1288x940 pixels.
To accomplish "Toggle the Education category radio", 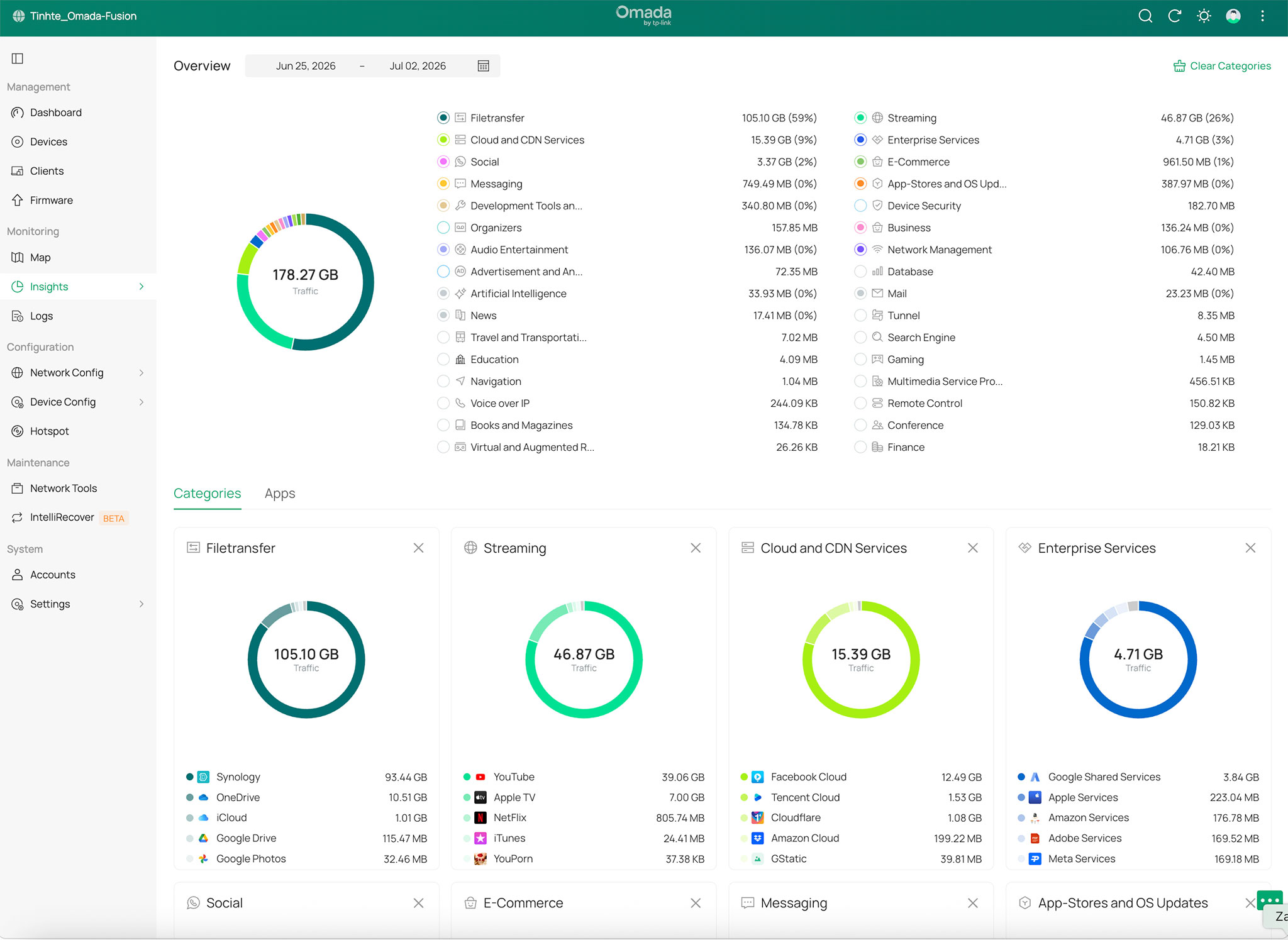I will (x=443, y=360).
